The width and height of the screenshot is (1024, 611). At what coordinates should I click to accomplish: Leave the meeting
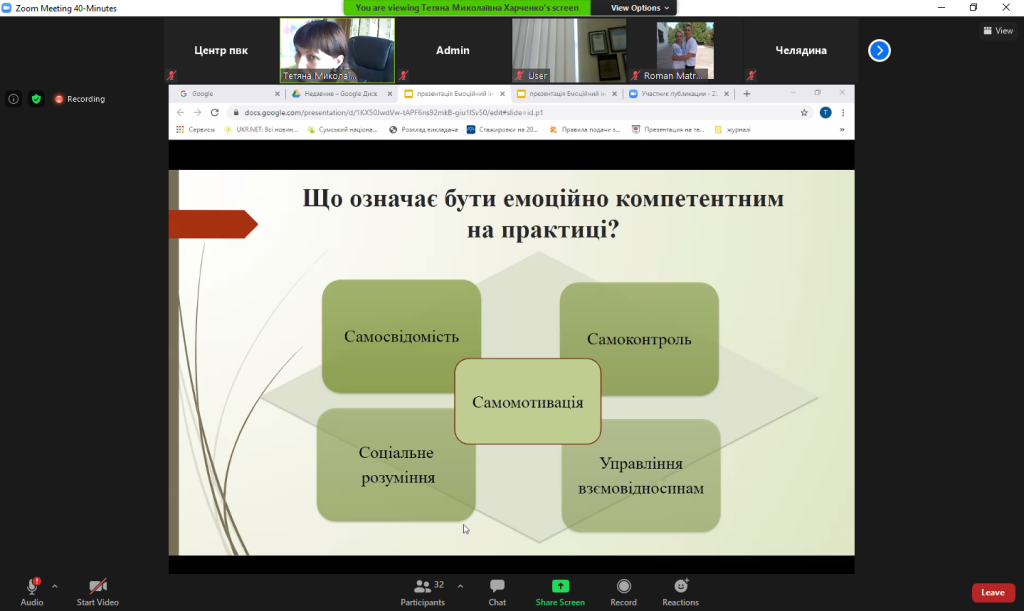point(992,592)
